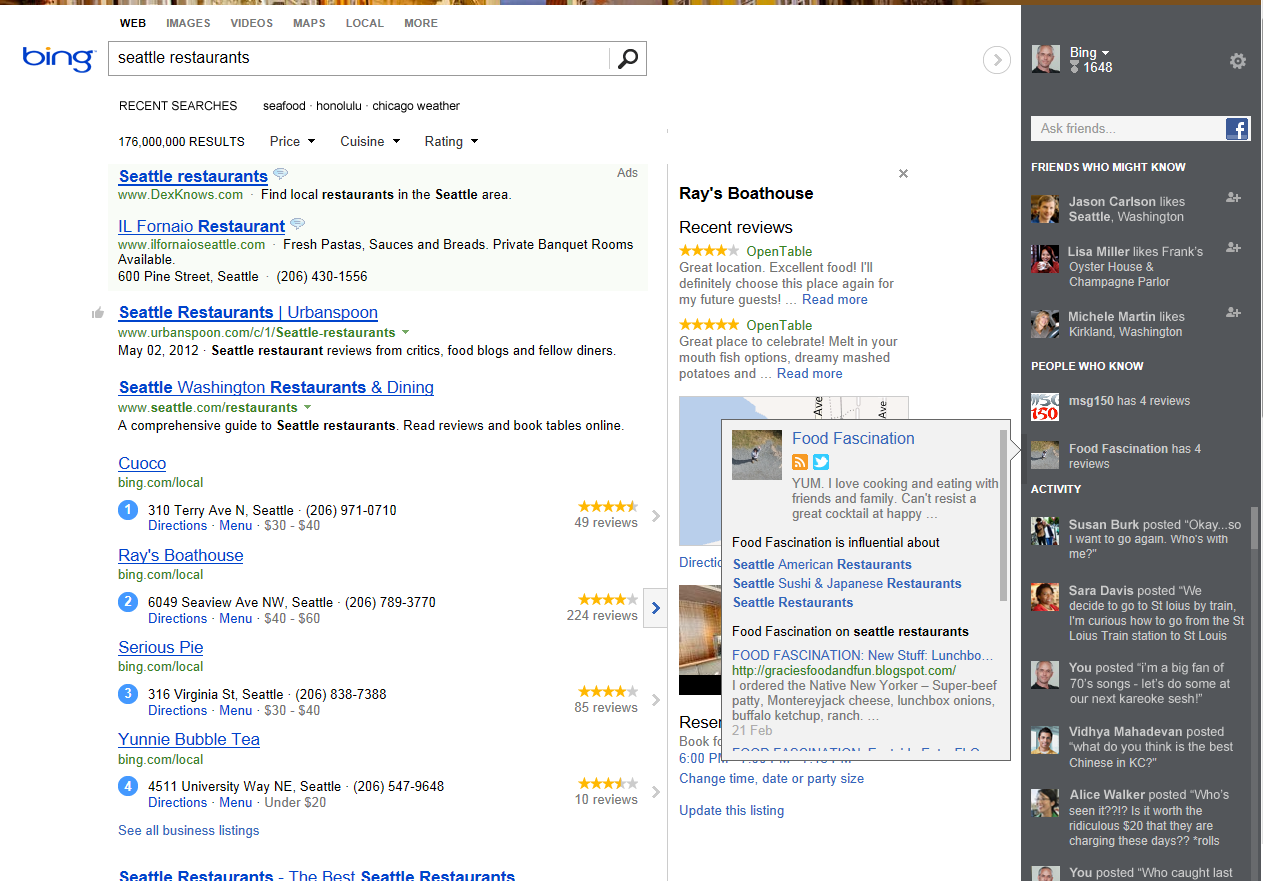Switch to the WEB tab
This screenshot has height=881, width=1263.
point(133,23)
